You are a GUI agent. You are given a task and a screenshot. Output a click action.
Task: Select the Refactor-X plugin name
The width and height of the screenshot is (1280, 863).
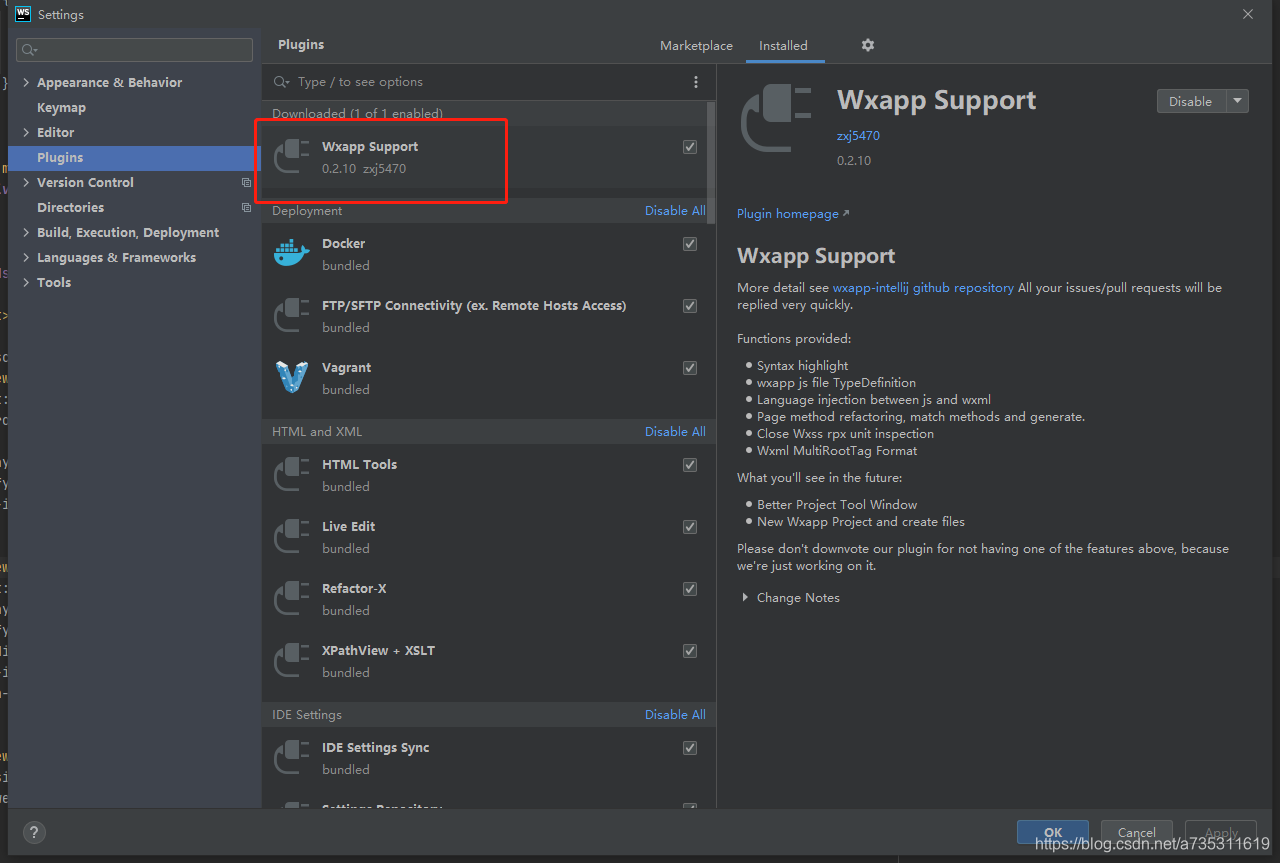(x=354, y=589)
